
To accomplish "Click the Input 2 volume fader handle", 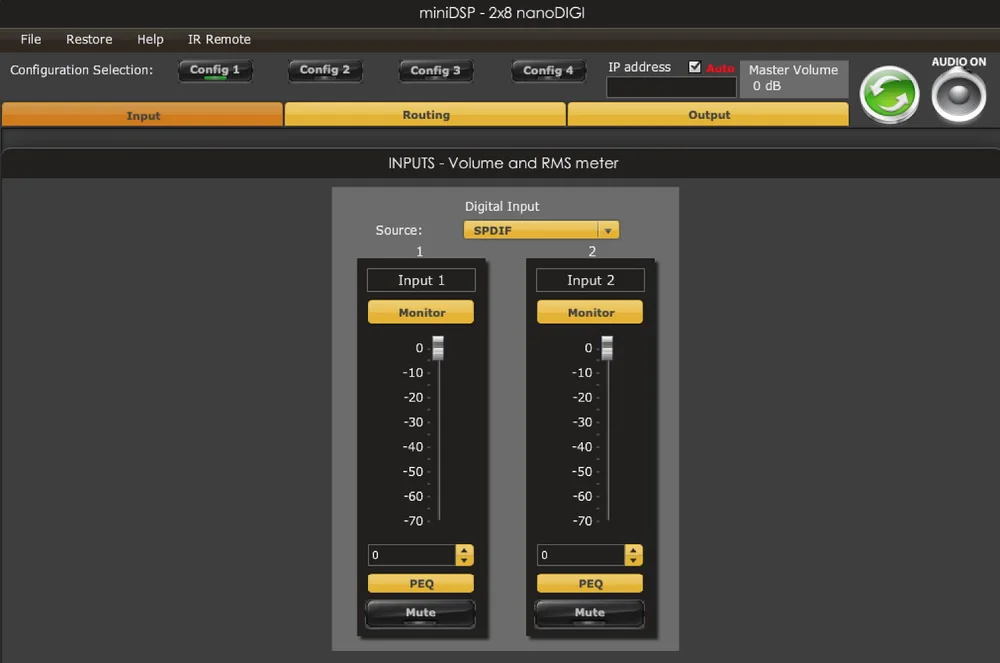I will (607, 348).
